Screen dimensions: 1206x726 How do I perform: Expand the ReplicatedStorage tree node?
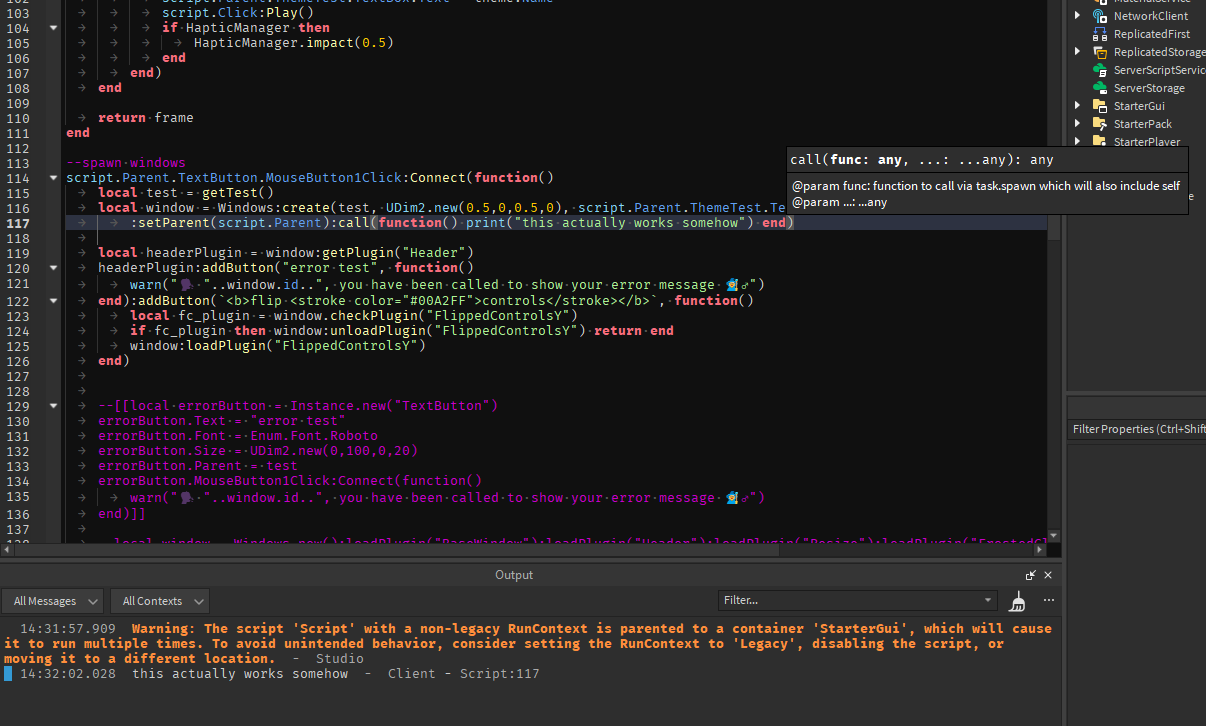tap(1075, 51)
